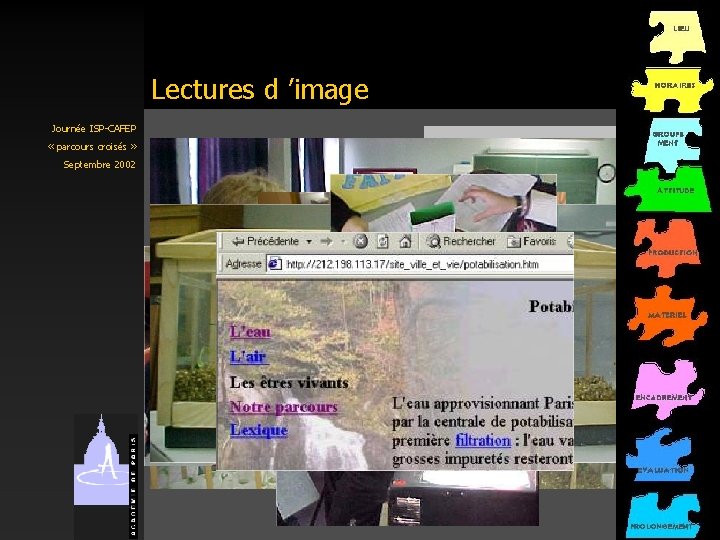
Task: Open the Favoris toolbar button
Action: tap(531, 241)
